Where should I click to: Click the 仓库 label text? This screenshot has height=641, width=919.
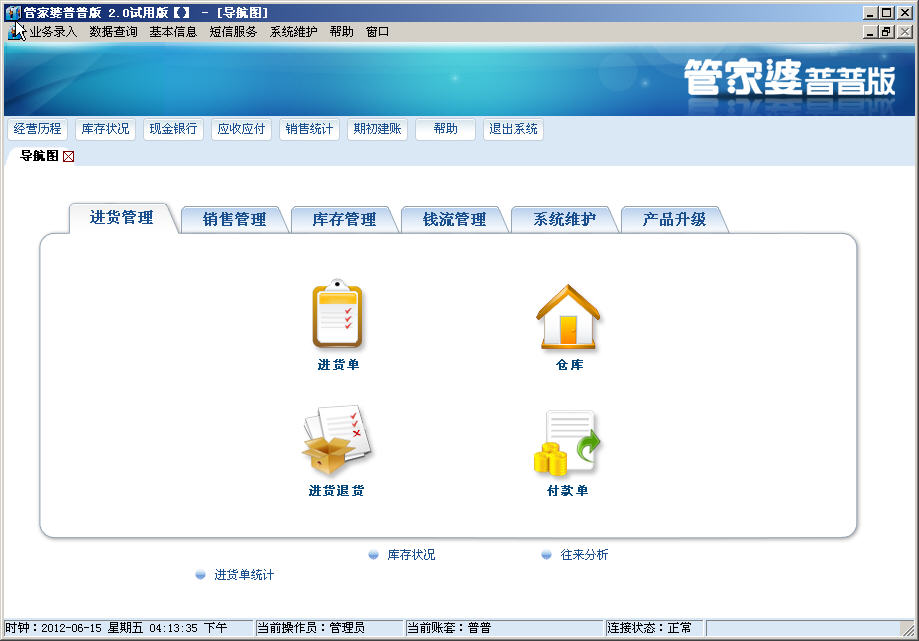(x=569, y=365)
